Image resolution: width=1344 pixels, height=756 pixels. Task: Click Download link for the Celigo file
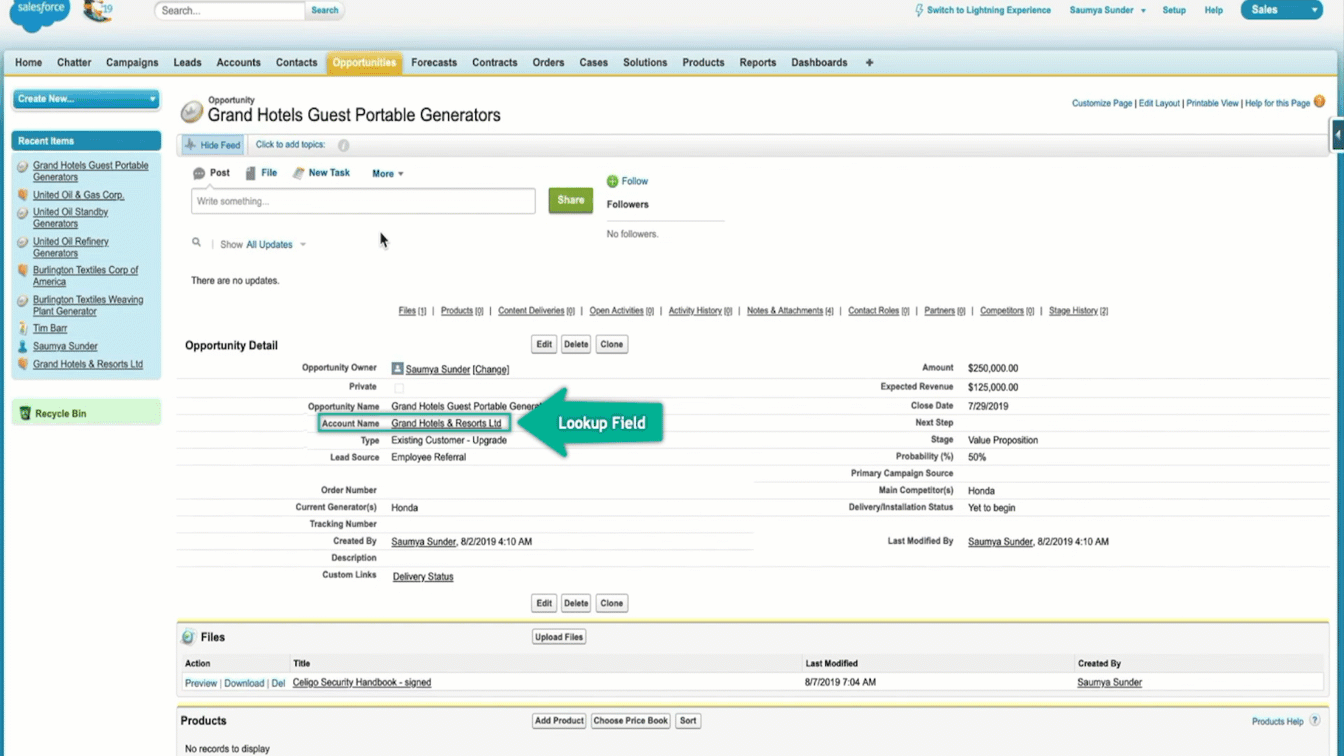point(244,683)
